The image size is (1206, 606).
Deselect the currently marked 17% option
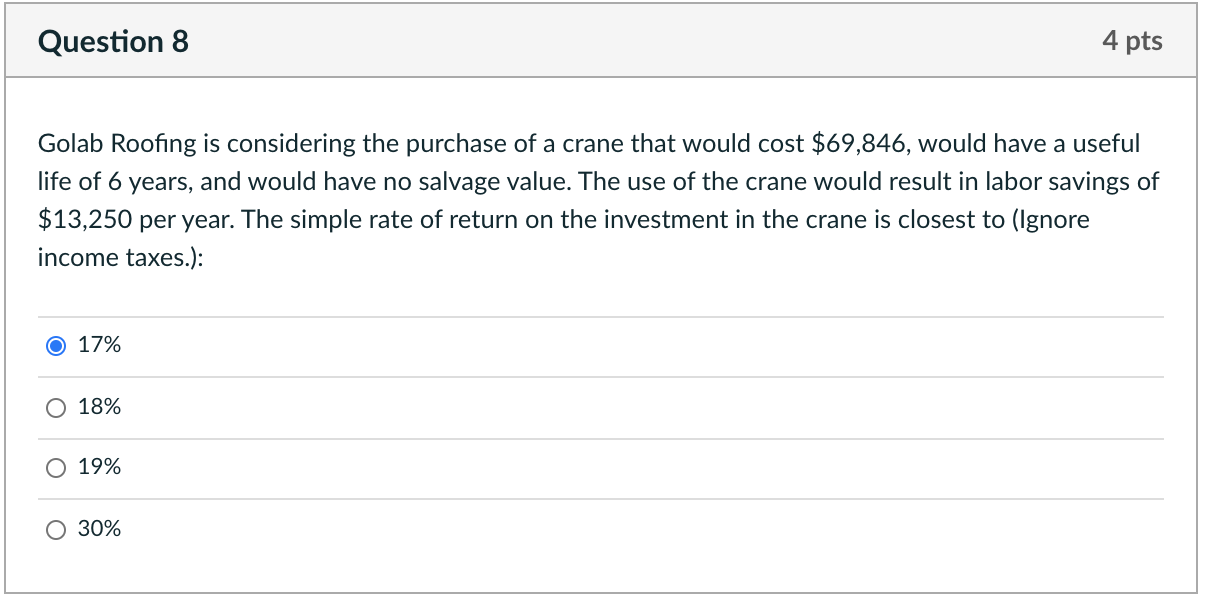(57, 345)
